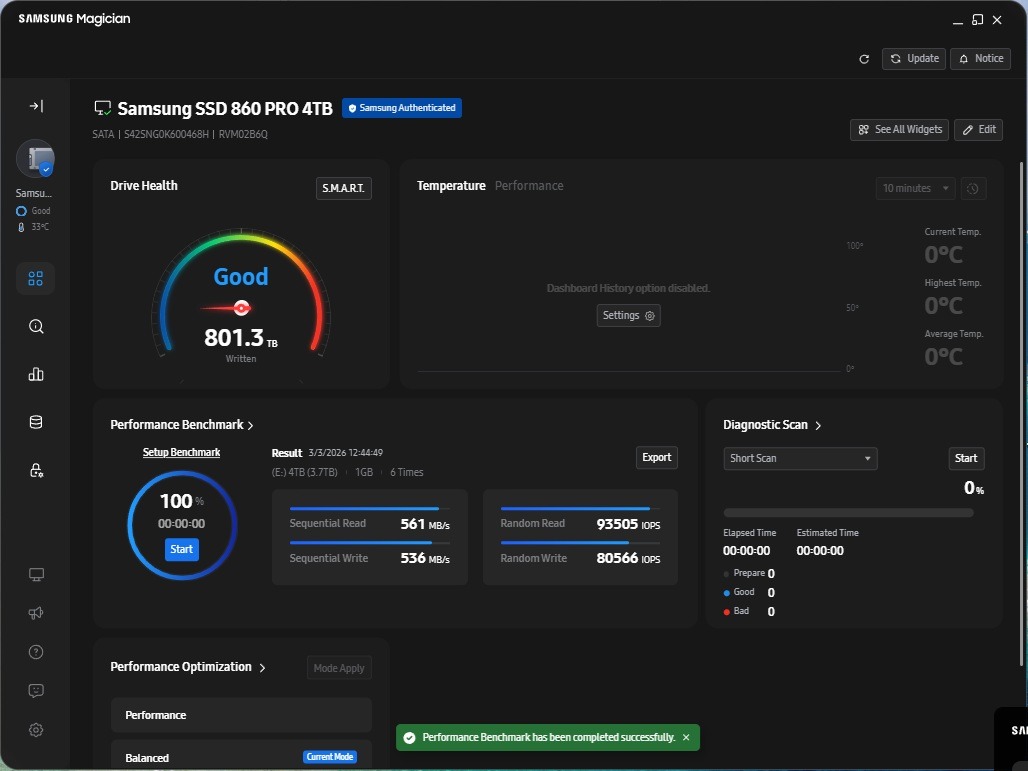The height and width of the screenshot is (771, 1028).
Task: Select the Samsung drive thumbnail in sidebar
Action: 35,159
